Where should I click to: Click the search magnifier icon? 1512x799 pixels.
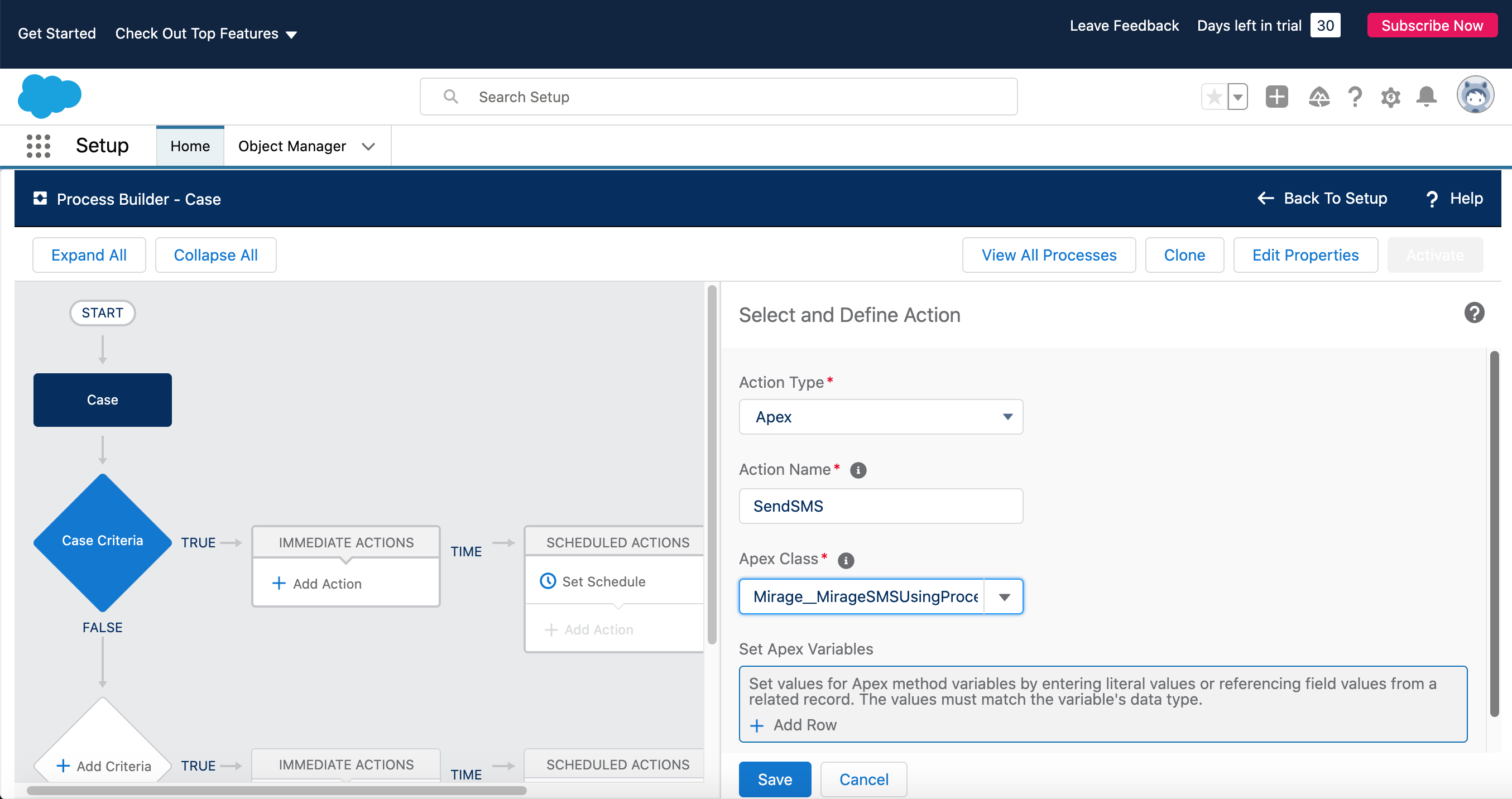[x=451, y=97]
